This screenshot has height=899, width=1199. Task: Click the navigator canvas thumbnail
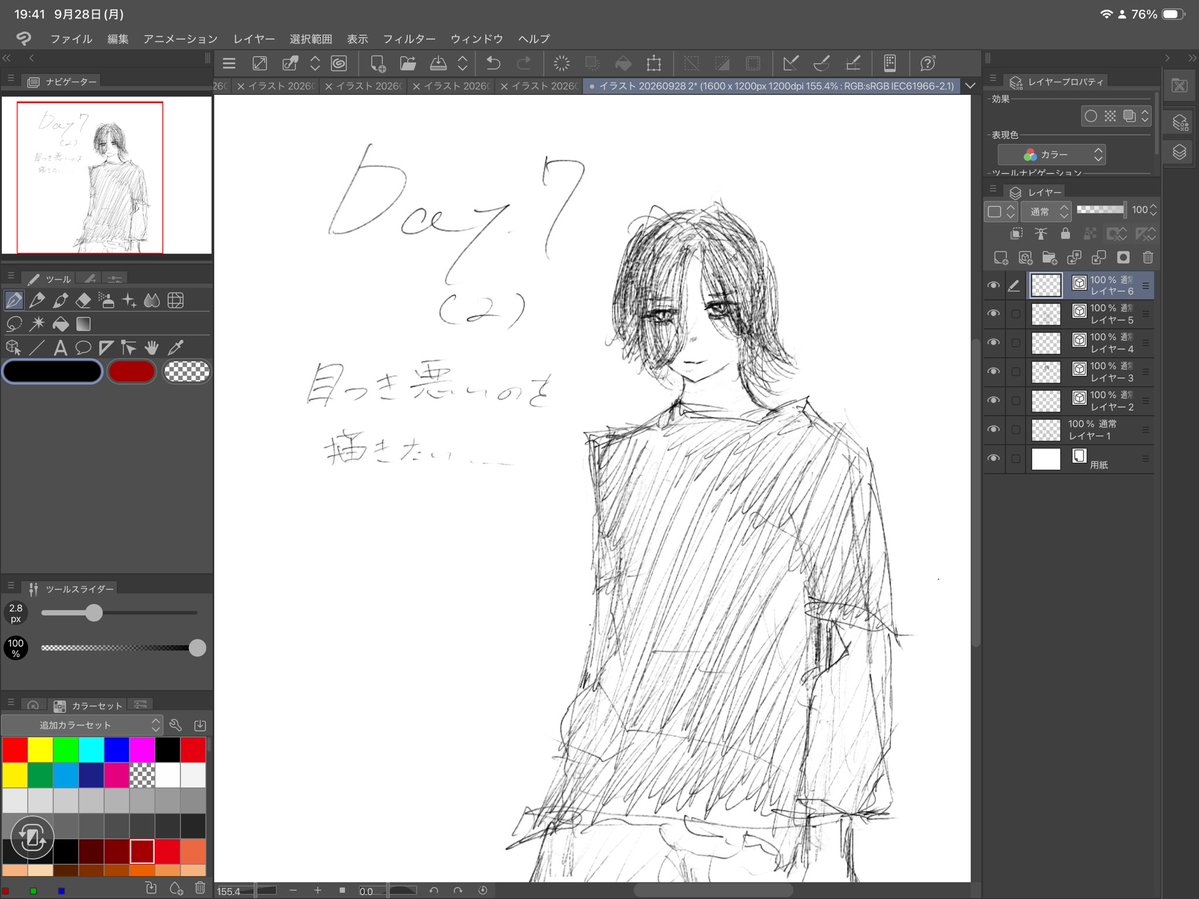(x=106, y=175)
